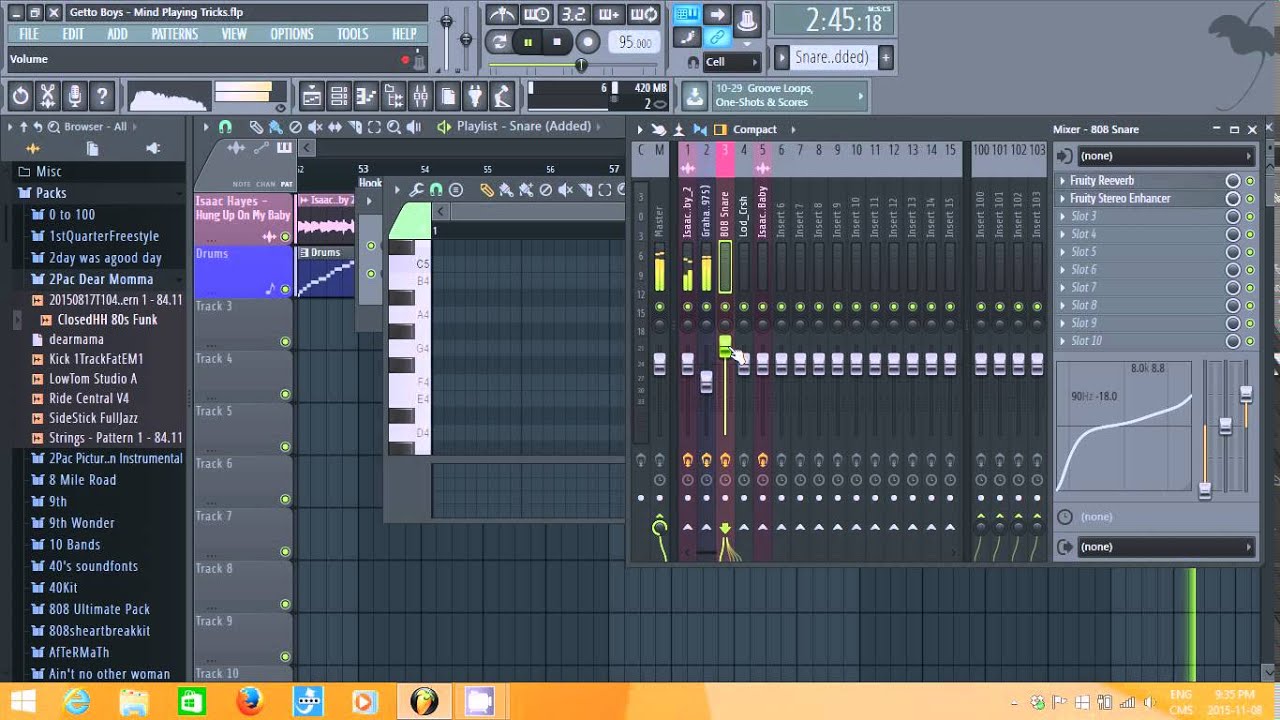Toggle Fruity Reeverb enable LED
1280x720 pixels.
click(1250, 181)
